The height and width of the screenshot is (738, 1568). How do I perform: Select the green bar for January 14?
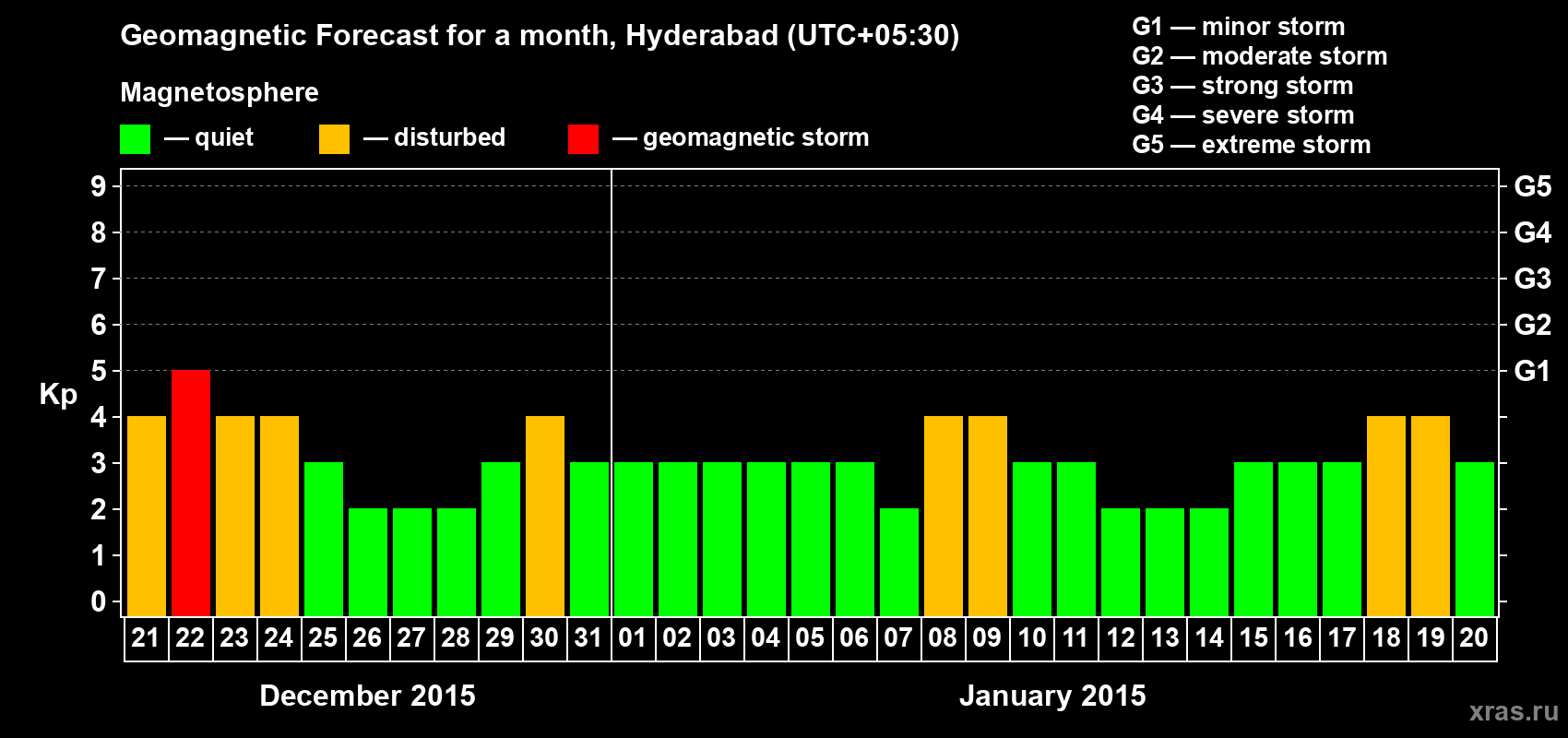click(1209, 563)
